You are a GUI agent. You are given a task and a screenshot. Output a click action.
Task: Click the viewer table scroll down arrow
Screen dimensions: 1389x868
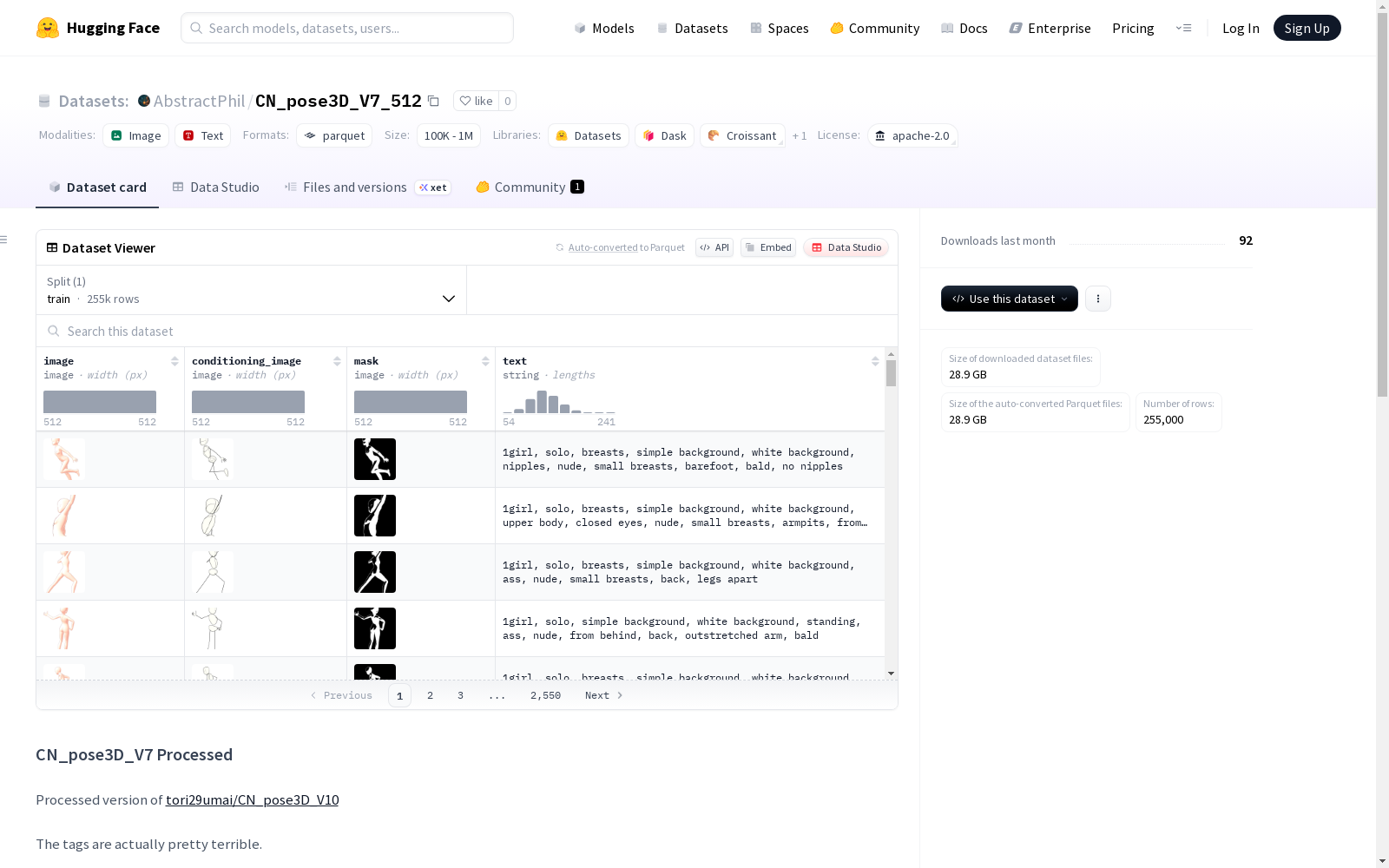click(x=891, y=674)
